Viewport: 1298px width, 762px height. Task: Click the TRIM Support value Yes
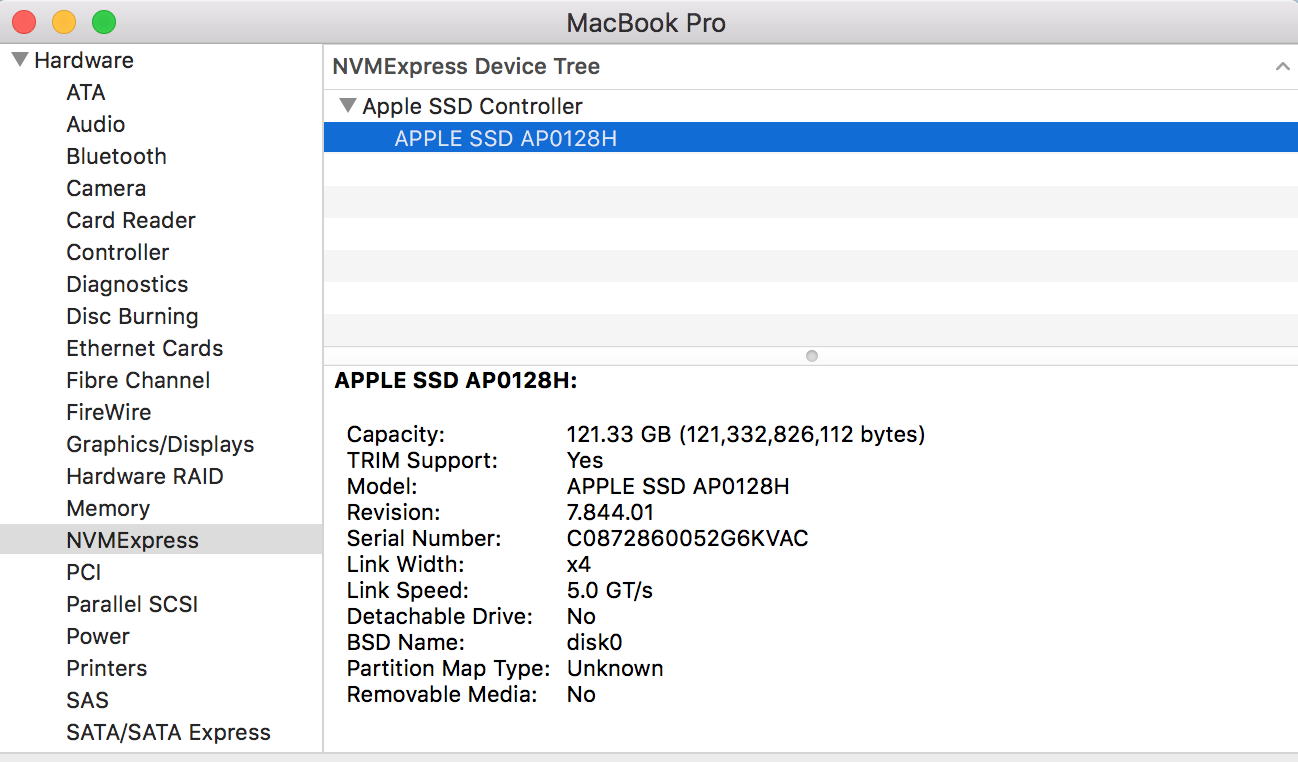[x=585, y=460]
